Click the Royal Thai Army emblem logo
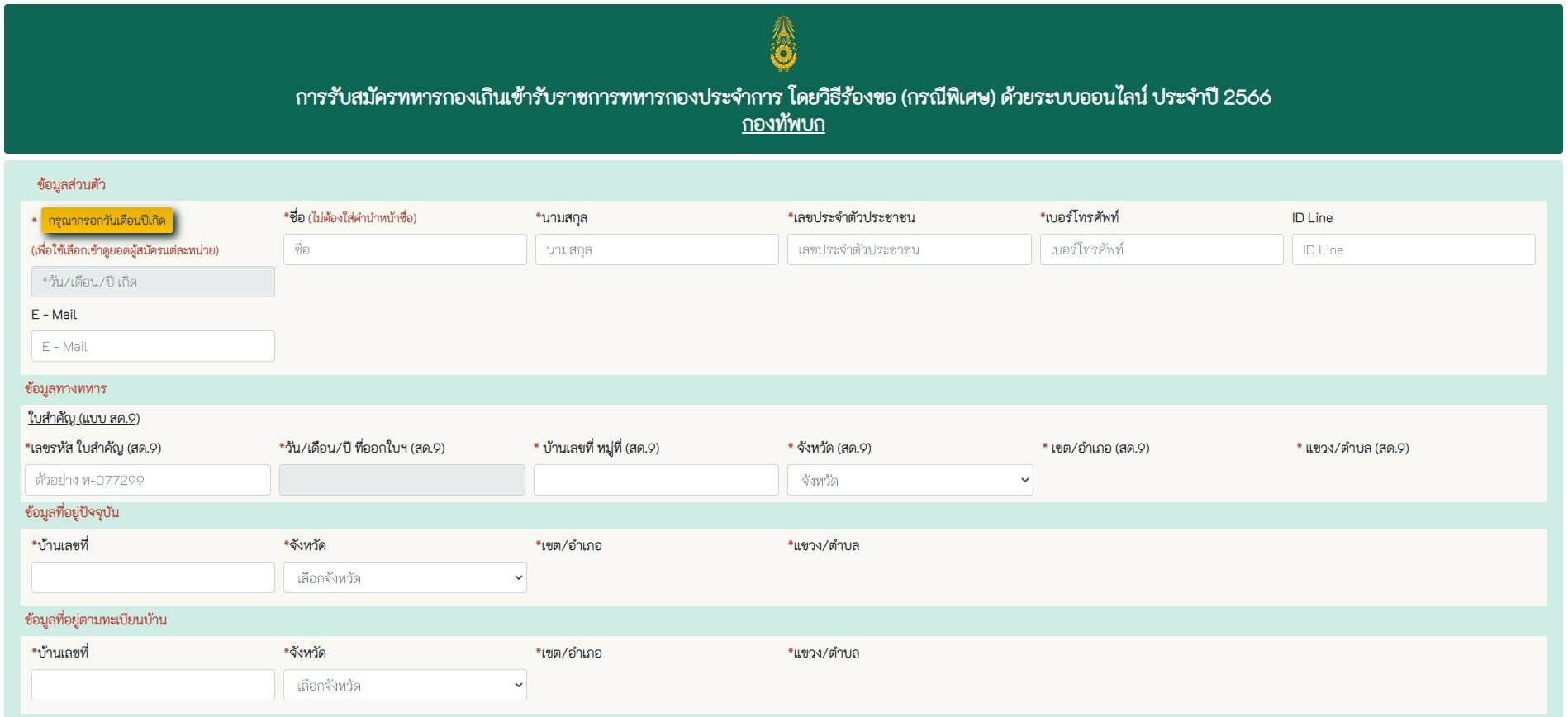The image size is (1568, 717). click(x=783, y=44)
